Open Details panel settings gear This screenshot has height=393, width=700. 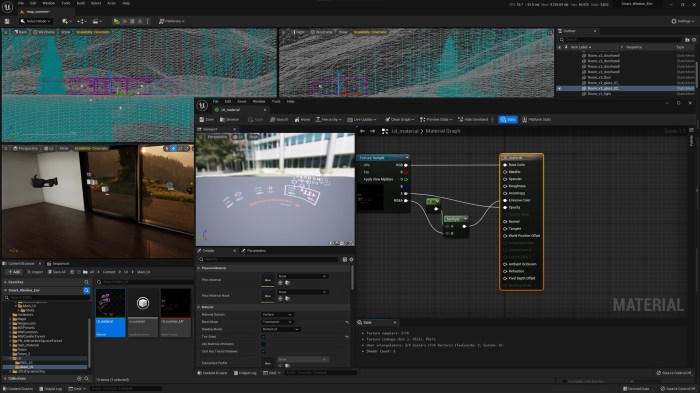pyautogui.click(x=351, y=259)
